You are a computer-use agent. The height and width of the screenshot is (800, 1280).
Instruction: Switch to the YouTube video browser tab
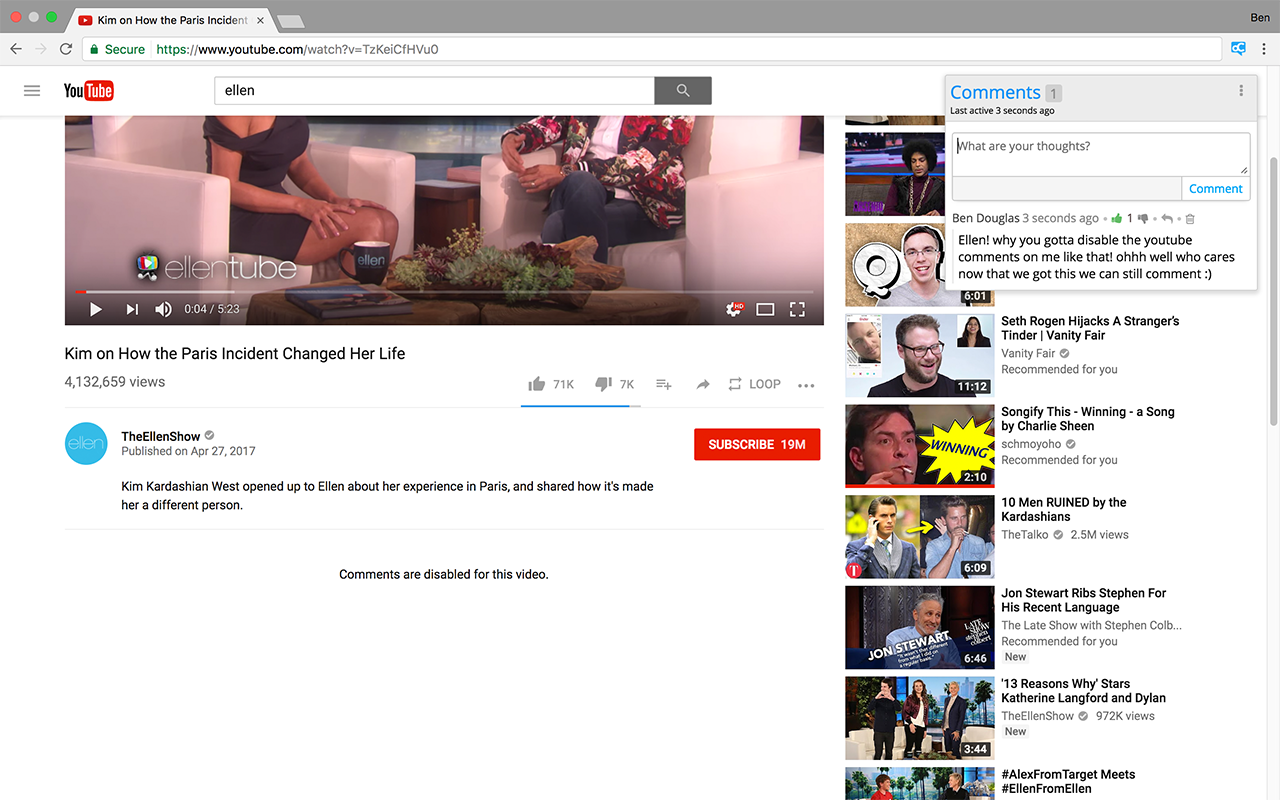(172, 20)
